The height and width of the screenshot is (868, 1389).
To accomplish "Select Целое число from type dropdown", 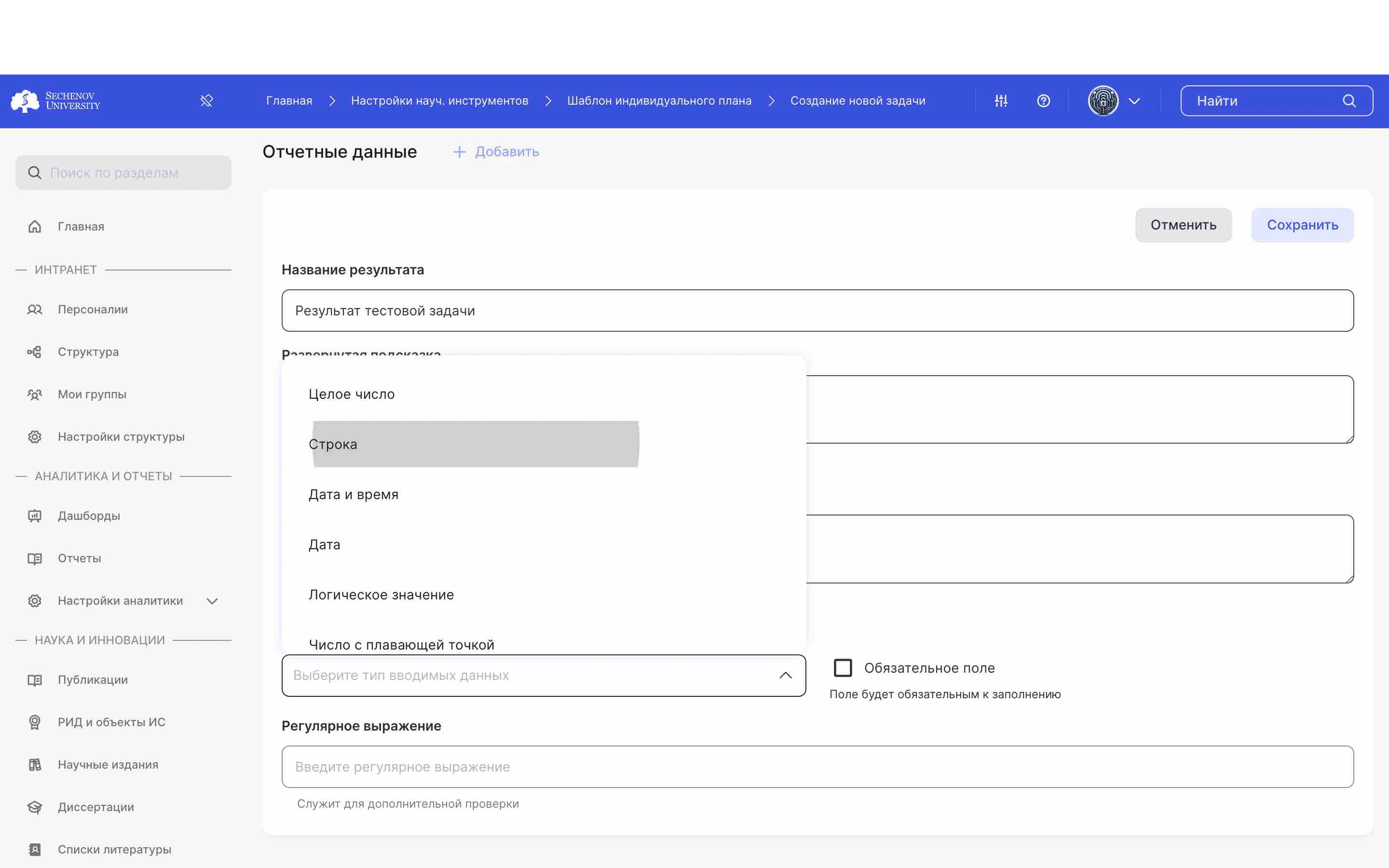I will [351, 393].
